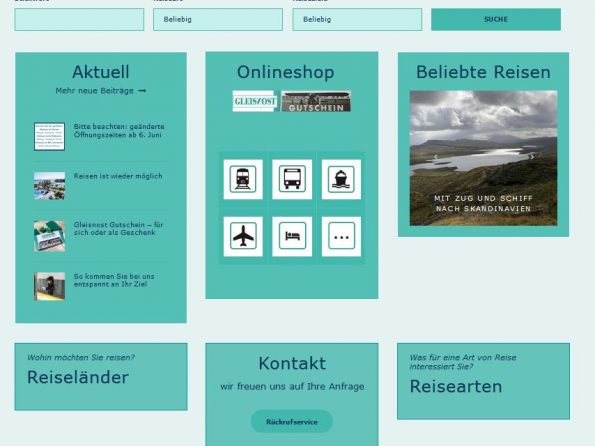Read 'Bitte beachten: geänderte Öffnungszeiten' post
This screenshot has width=595, height=446.
click(x=119, y=131)
